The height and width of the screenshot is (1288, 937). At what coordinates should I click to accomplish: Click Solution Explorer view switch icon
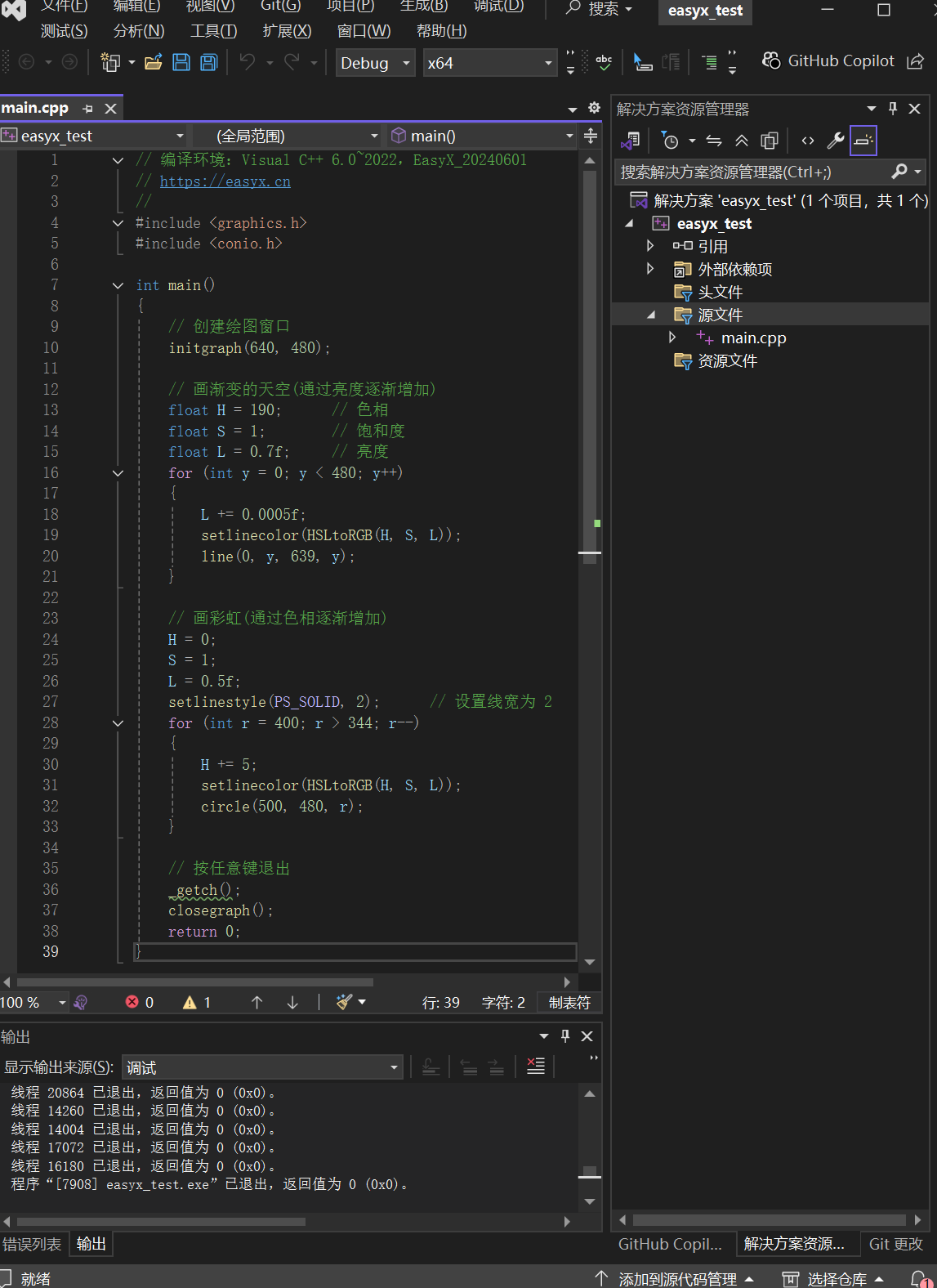point(630,141)
